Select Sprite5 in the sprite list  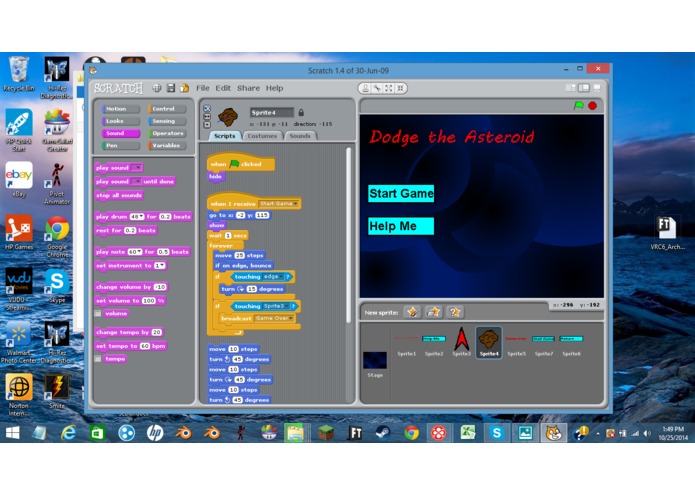tap(516, 344)
